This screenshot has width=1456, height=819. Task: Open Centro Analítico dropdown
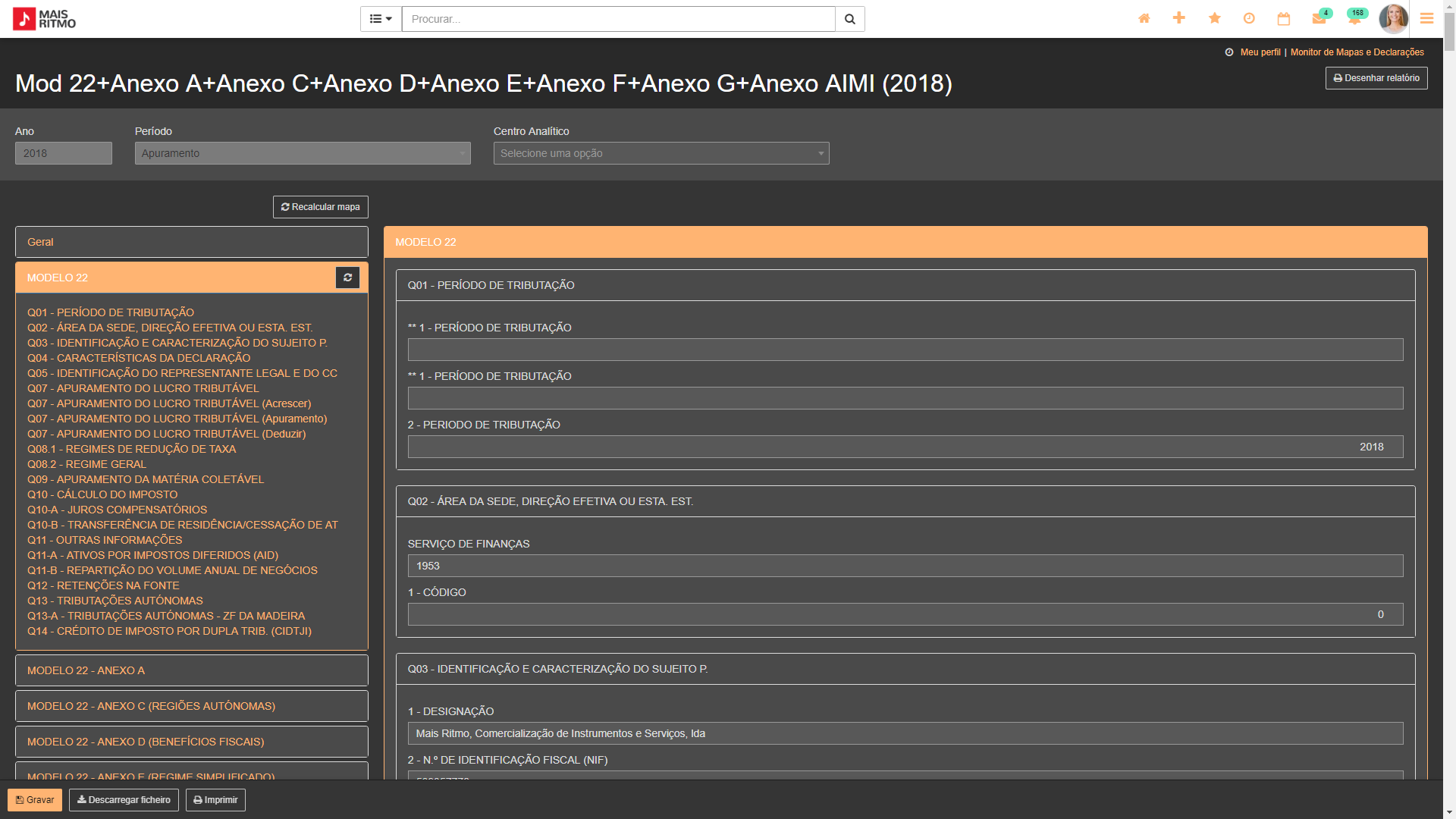click(661, 153)
